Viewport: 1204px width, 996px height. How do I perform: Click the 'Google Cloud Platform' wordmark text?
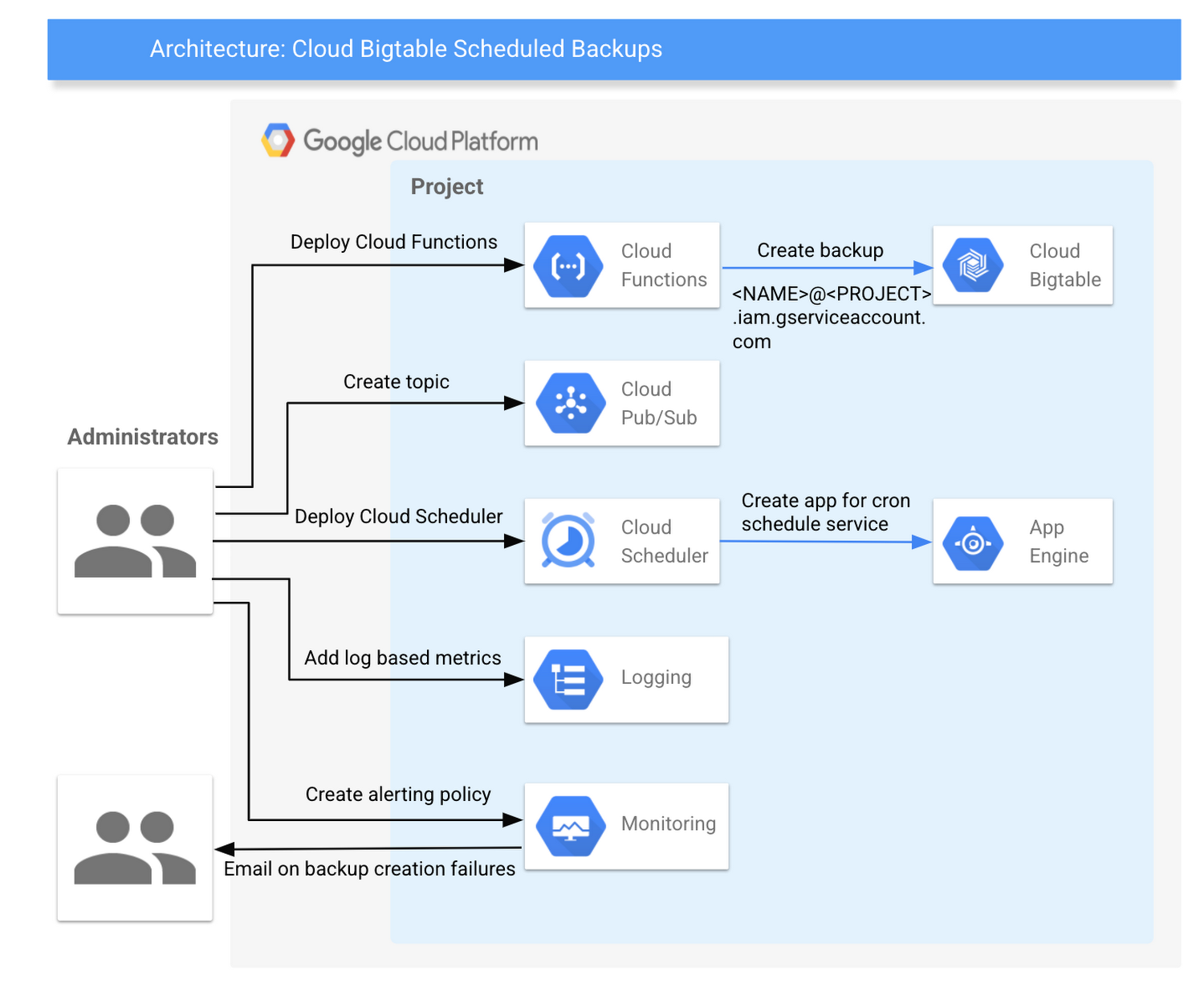pos(421,141)
